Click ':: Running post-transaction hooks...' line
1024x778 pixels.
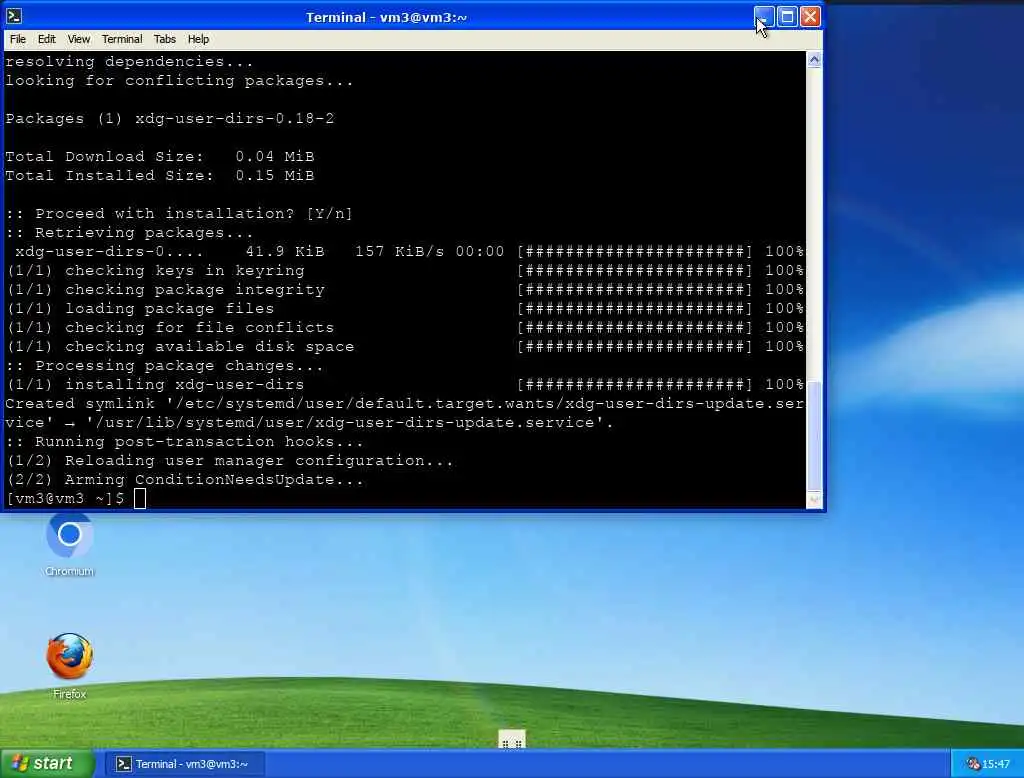(x=184, y=442)
